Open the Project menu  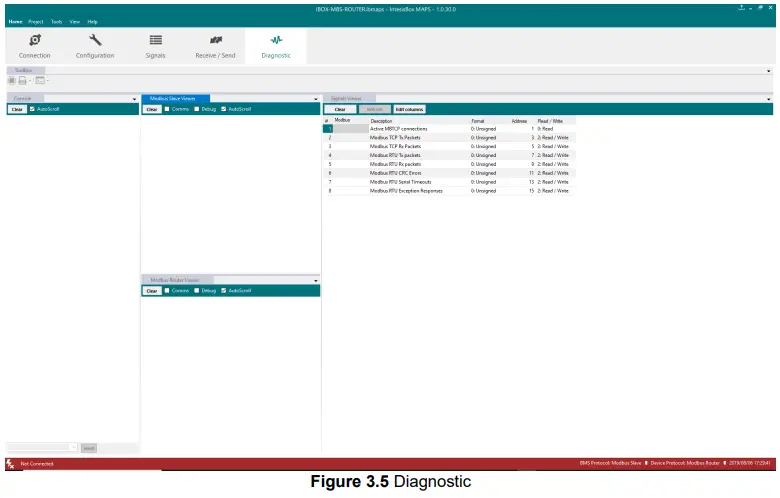[x=36, y=22]
